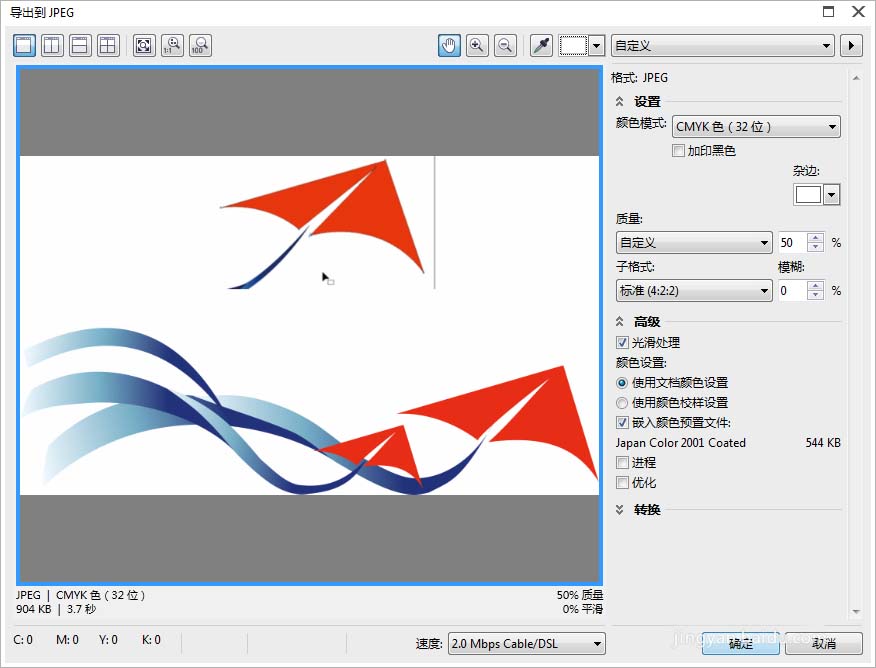Open the toolbar color swatch dropdown arrow

pos(597,45)
